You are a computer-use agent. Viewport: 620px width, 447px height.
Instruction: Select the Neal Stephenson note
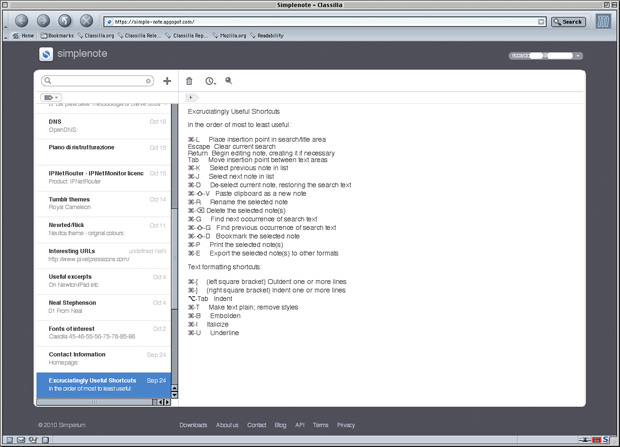click(x=104, y=307)
